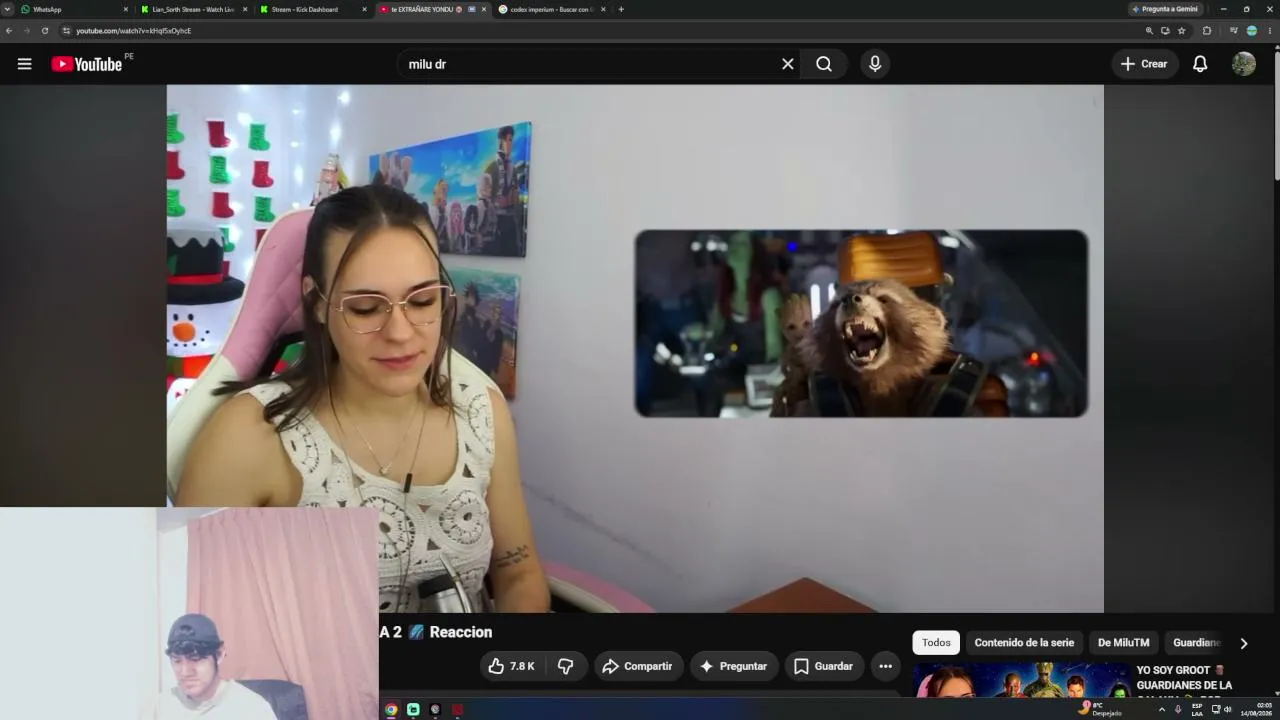Open the YouTube guide hamburger menu
1280x720 pixels.
[x=25, y=64]
